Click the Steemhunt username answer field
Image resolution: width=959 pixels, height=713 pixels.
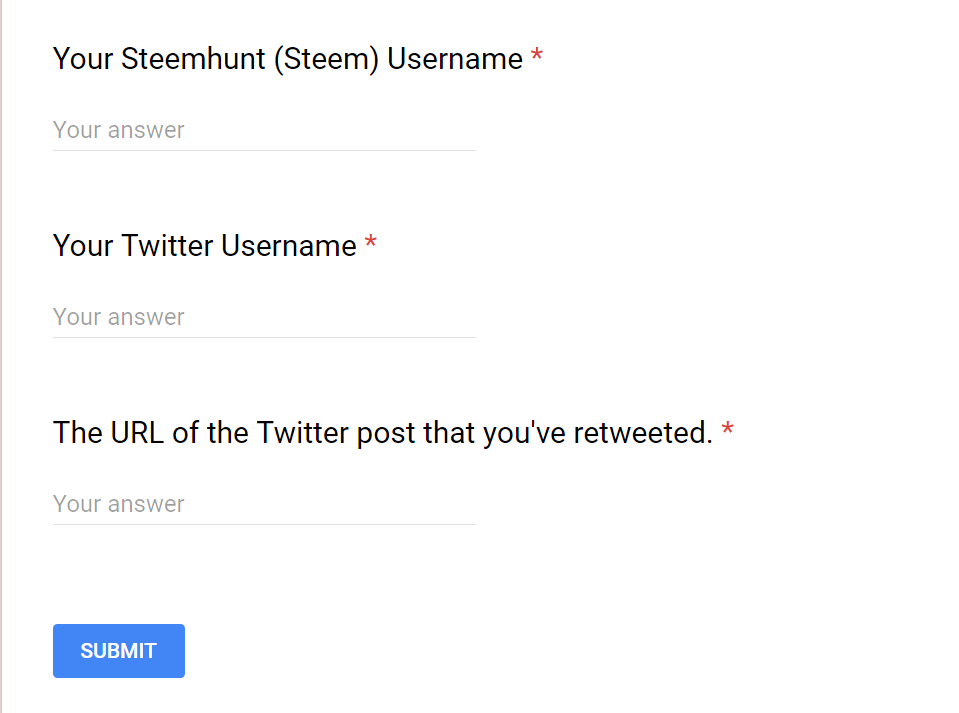[264, 130]
